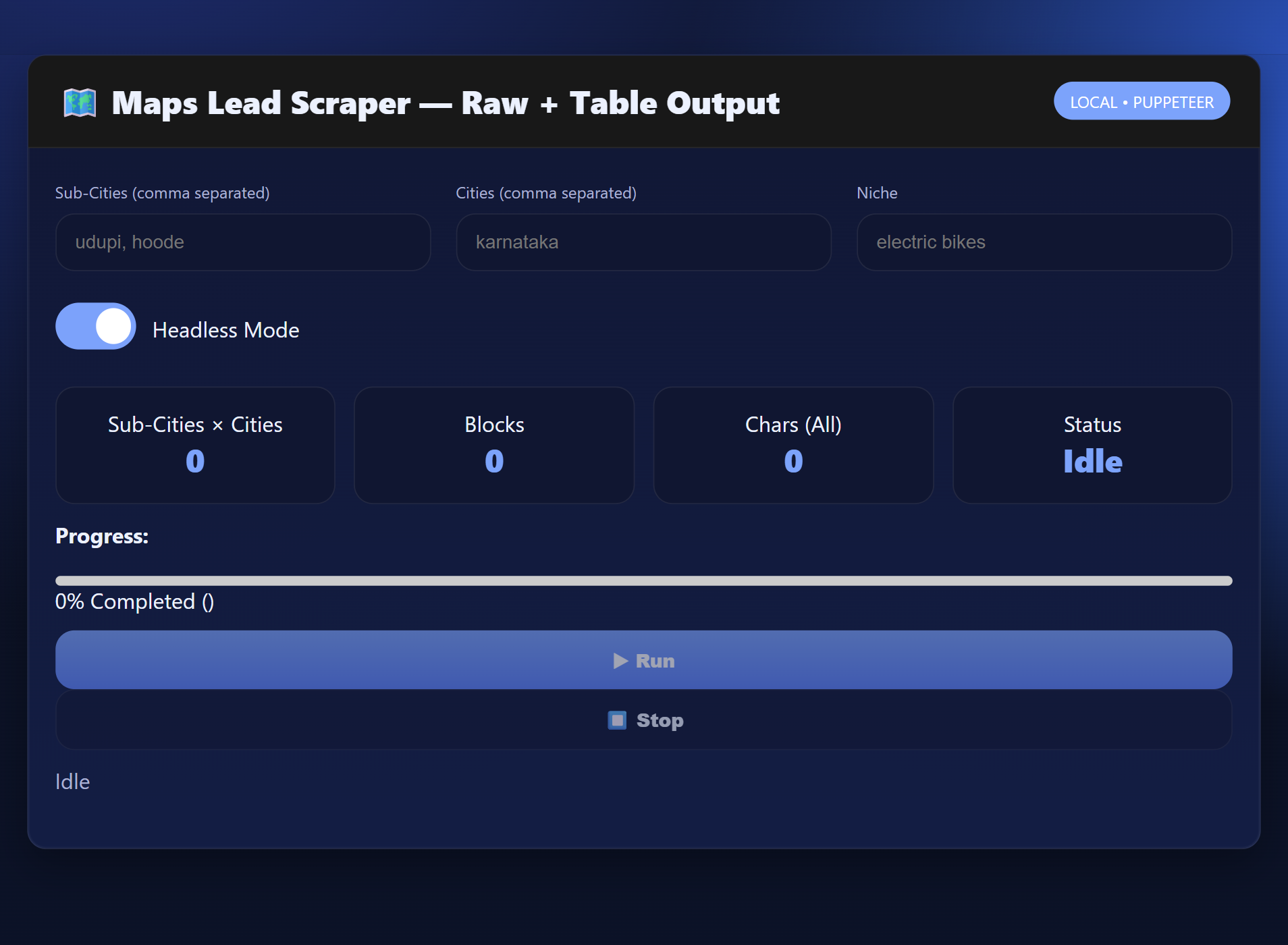Click the Maps Lead Scraper title

click(x=446, y=103)
